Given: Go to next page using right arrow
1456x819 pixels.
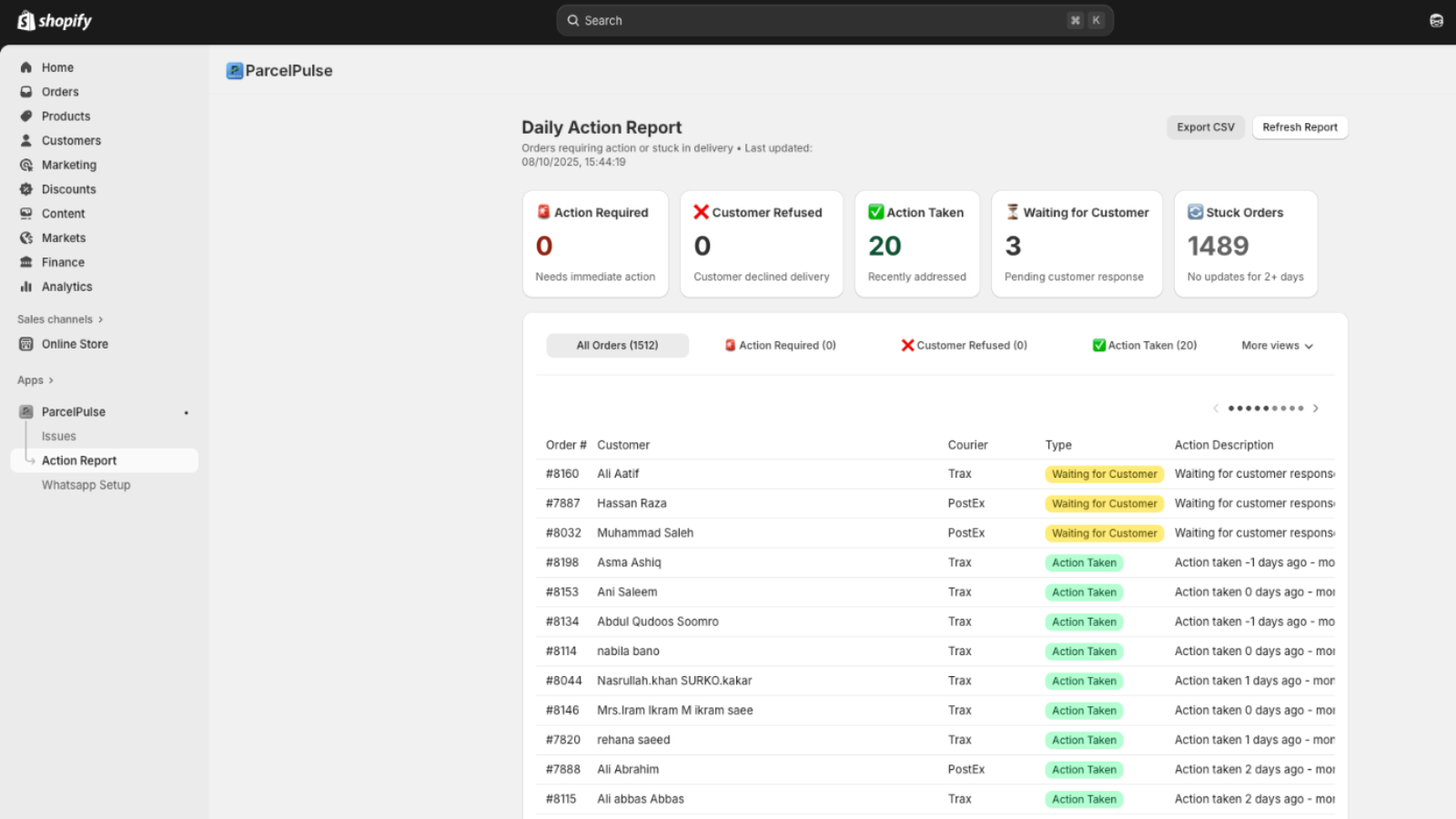Looking at the screenshot, I should pyautogui.click(x=1316, y=409).
